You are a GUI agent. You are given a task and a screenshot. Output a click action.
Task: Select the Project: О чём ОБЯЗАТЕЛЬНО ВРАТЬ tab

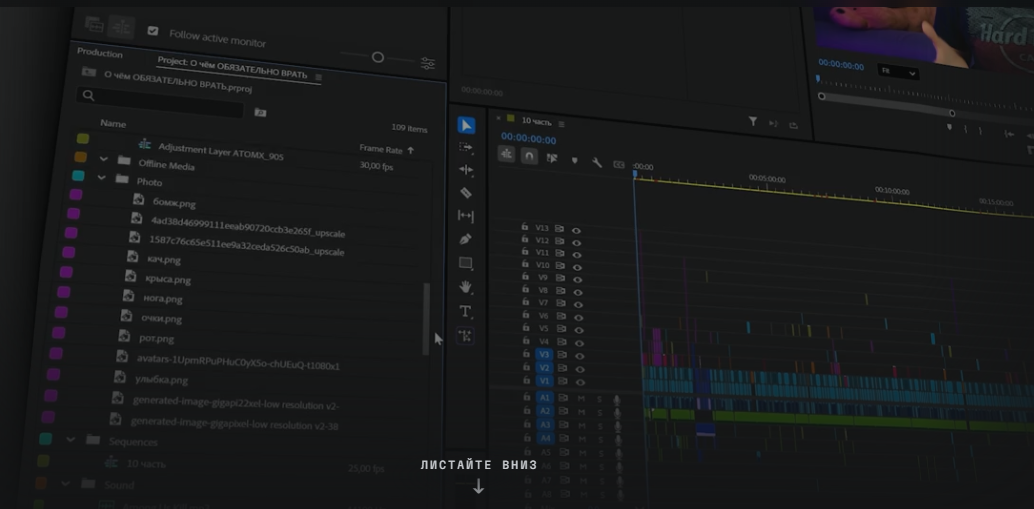coord(232,69)
